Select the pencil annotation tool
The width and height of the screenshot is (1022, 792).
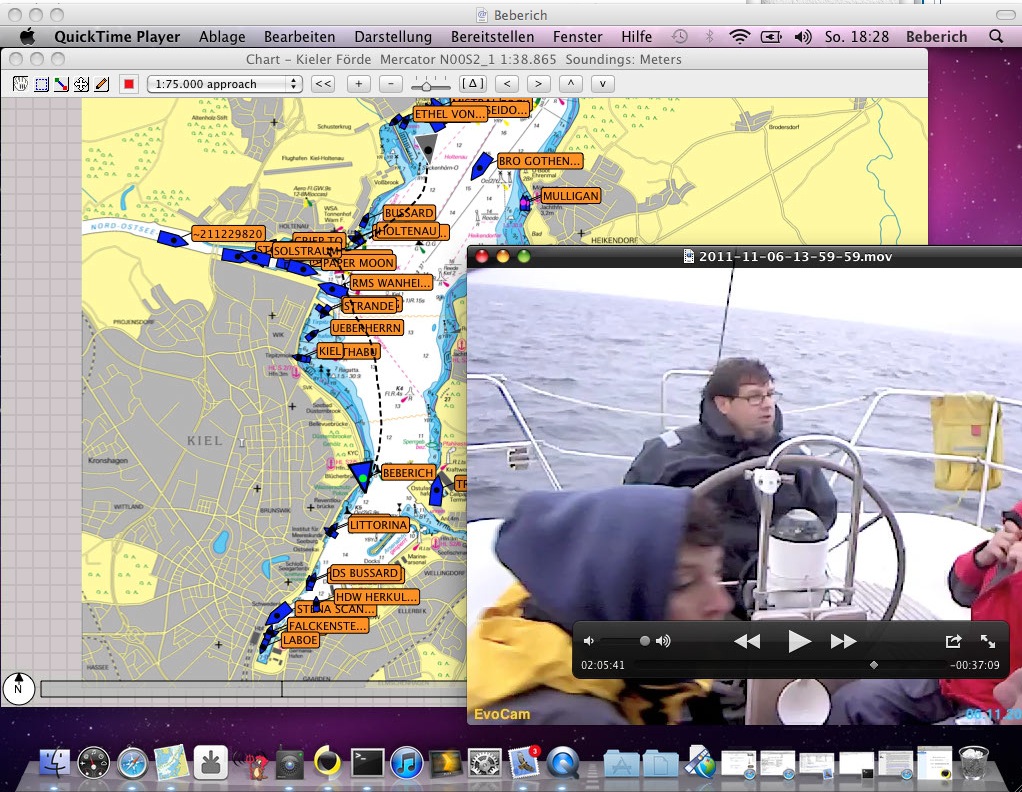click(102, 84)
